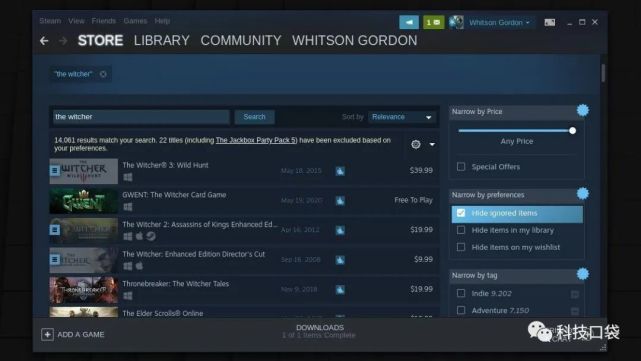
Task: Expand the Whitson Gordon account menu
Action: [x=499, y=22]
